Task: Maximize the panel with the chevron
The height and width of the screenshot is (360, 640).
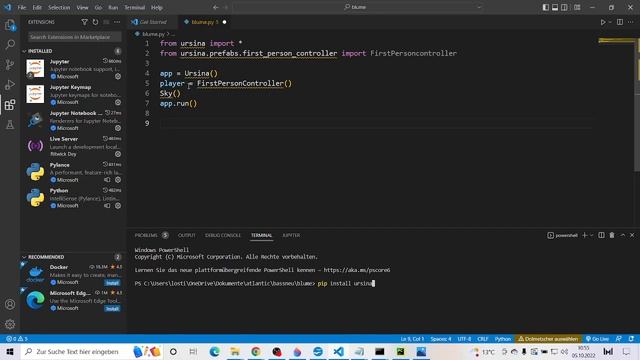Action: tap(622, 235)
